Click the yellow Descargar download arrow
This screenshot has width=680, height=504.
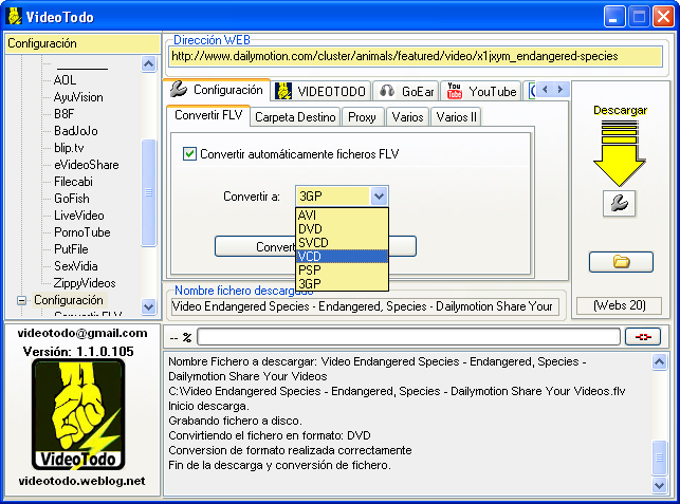(619, 153)
